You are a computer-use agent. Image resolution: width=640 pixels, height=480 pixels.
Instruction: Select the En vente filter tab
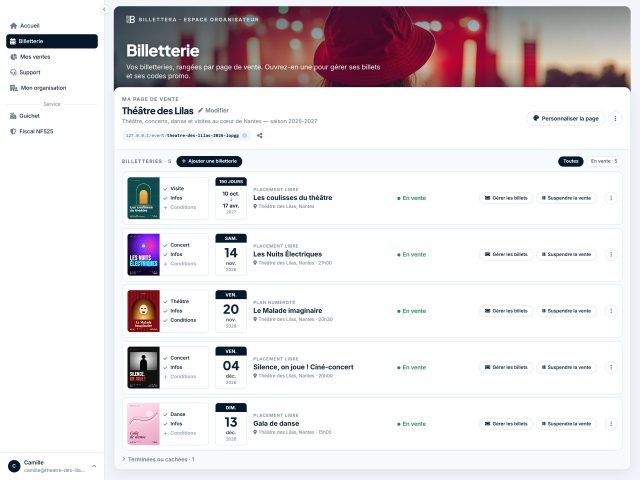(604, 161)
